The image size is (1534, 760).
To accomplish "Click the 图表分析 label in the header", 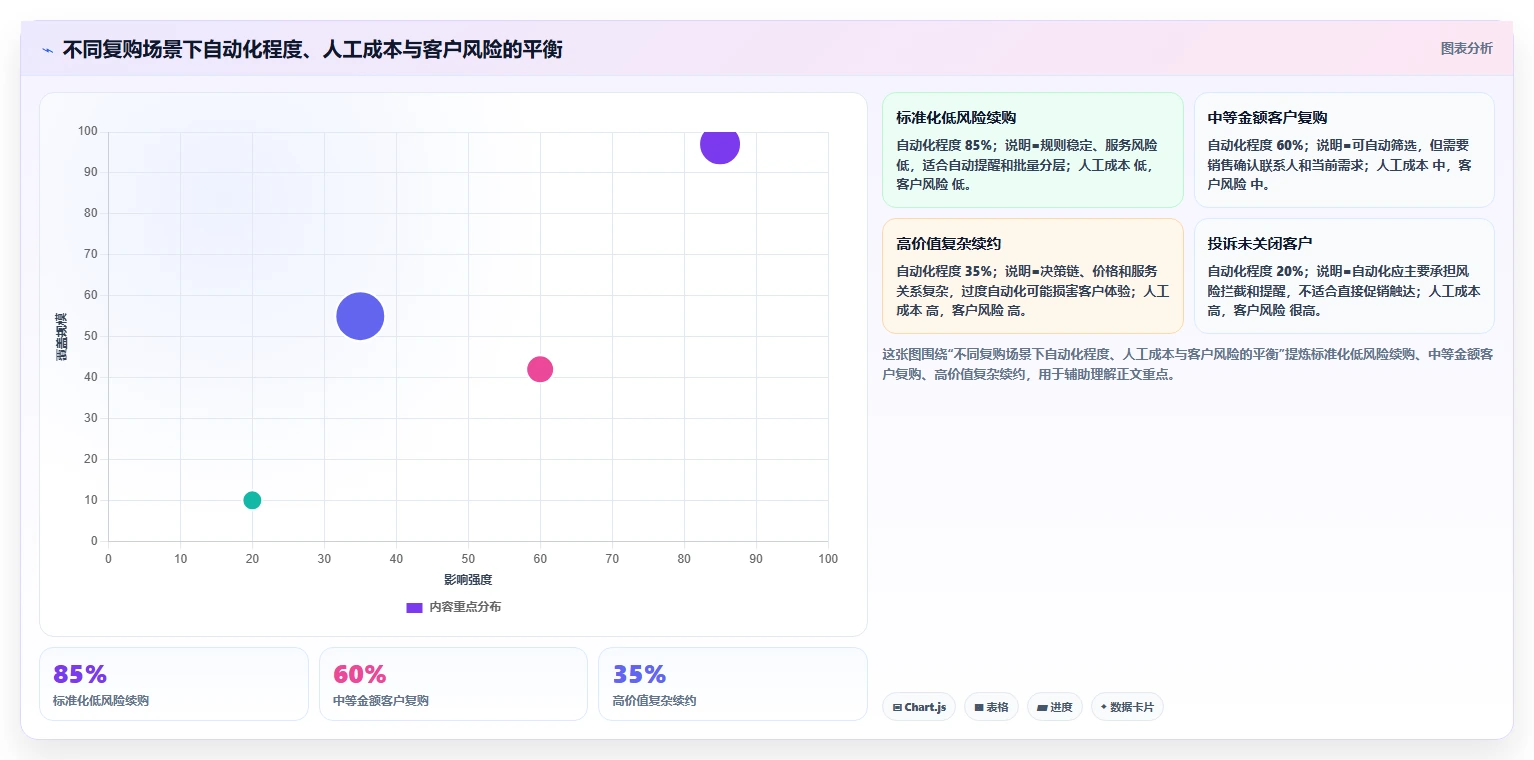I will click(x=1466, y=49).
